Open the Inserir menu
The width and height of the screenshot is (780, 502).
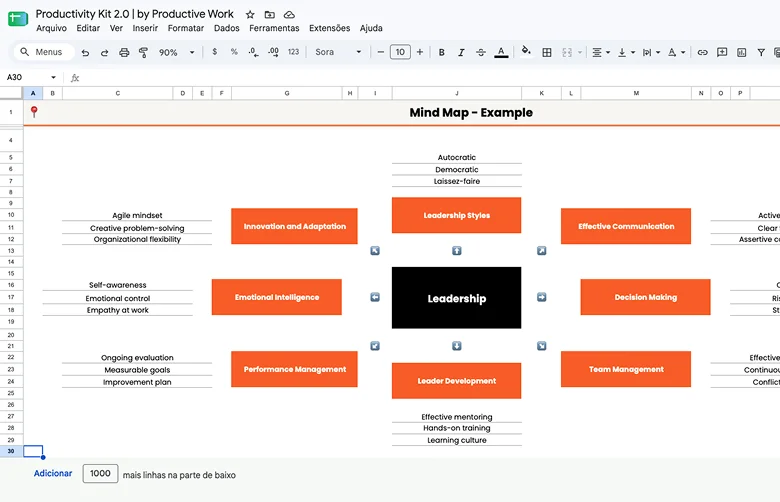tap(145, 28)
